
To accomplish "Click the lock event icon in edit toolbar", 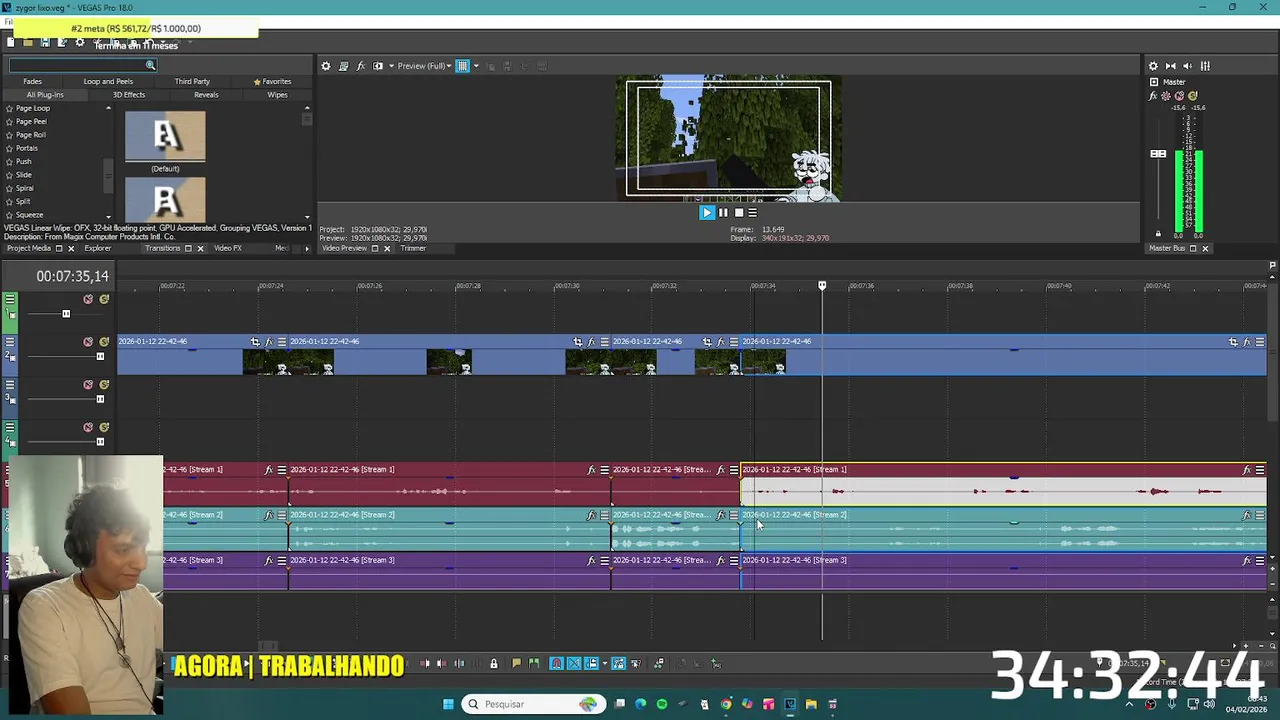I will point(493,663).
